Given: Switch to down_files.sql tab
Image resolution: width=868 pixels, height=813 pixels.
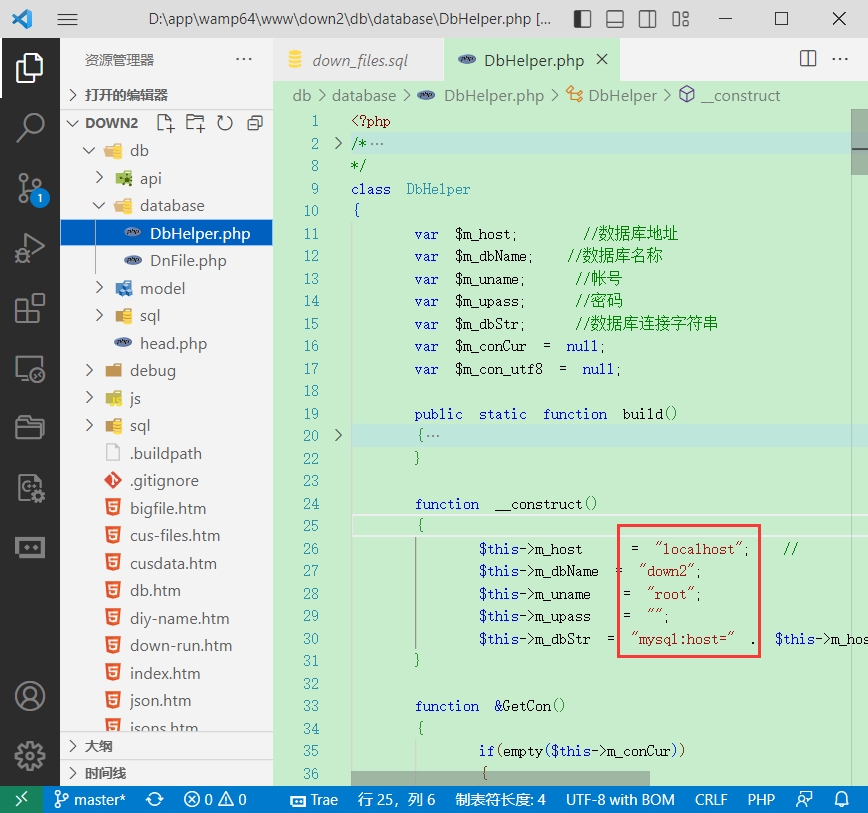Looking at the screenshot, I should point(359,60).
